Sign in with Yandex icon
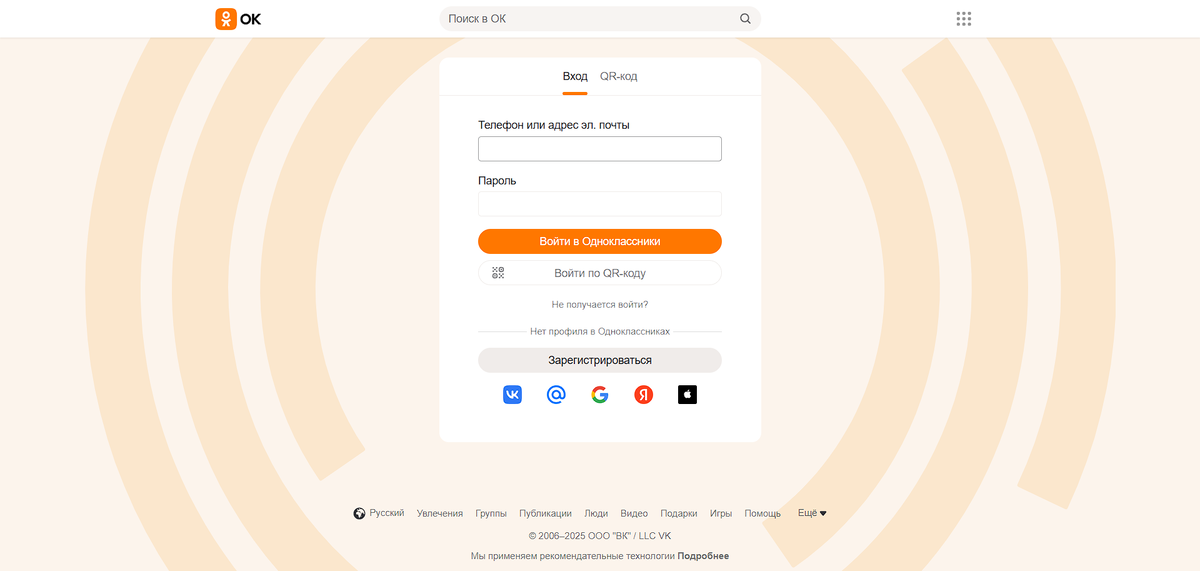The height and width of the screenshot is (571, 1200). coord(644,395)
